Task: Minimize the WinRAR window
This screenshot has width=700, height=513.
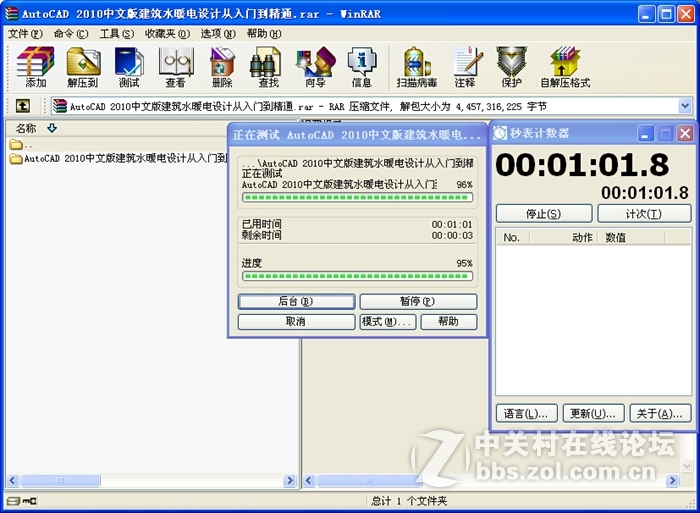Action: coord(646,14)
